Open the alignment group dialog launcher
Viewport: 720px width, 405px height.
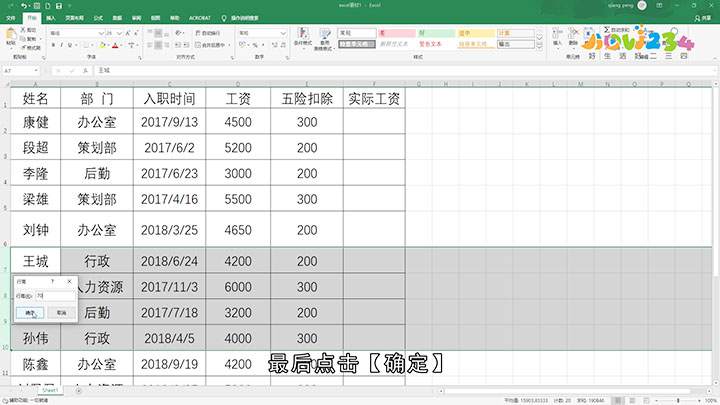point(232,58)
